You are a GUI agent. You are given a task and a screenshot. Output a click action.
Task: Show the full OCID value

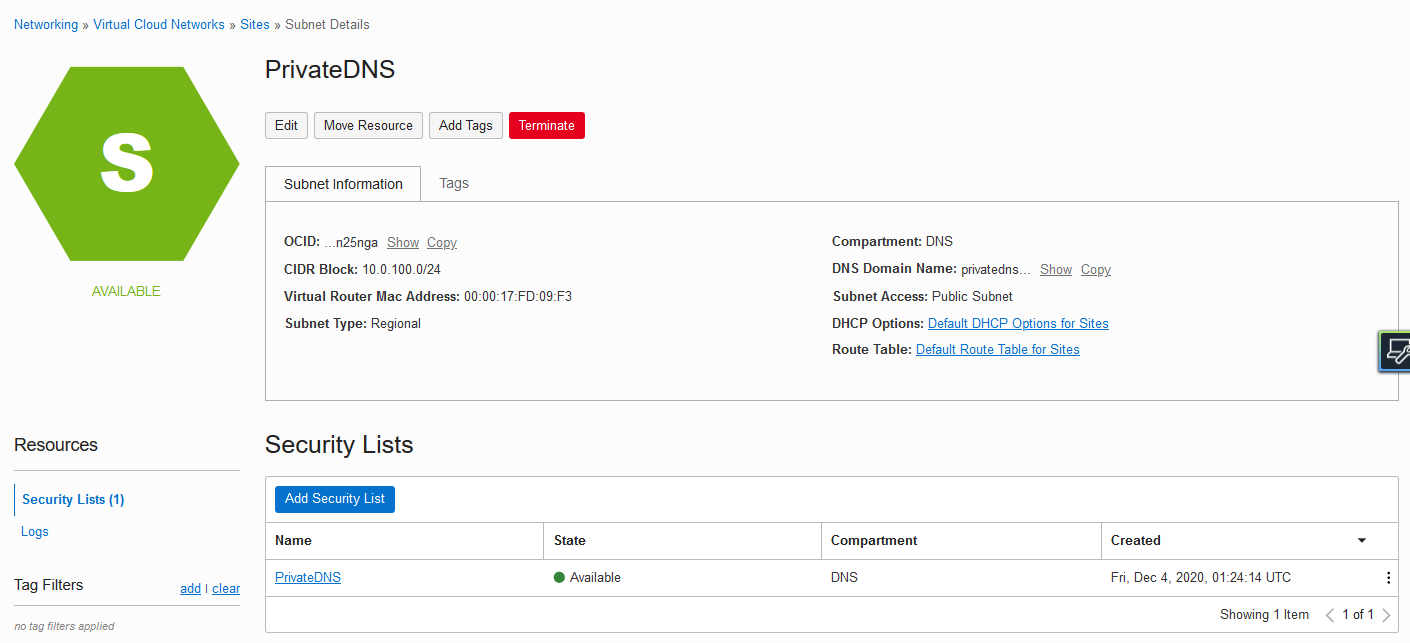(403, 242)
